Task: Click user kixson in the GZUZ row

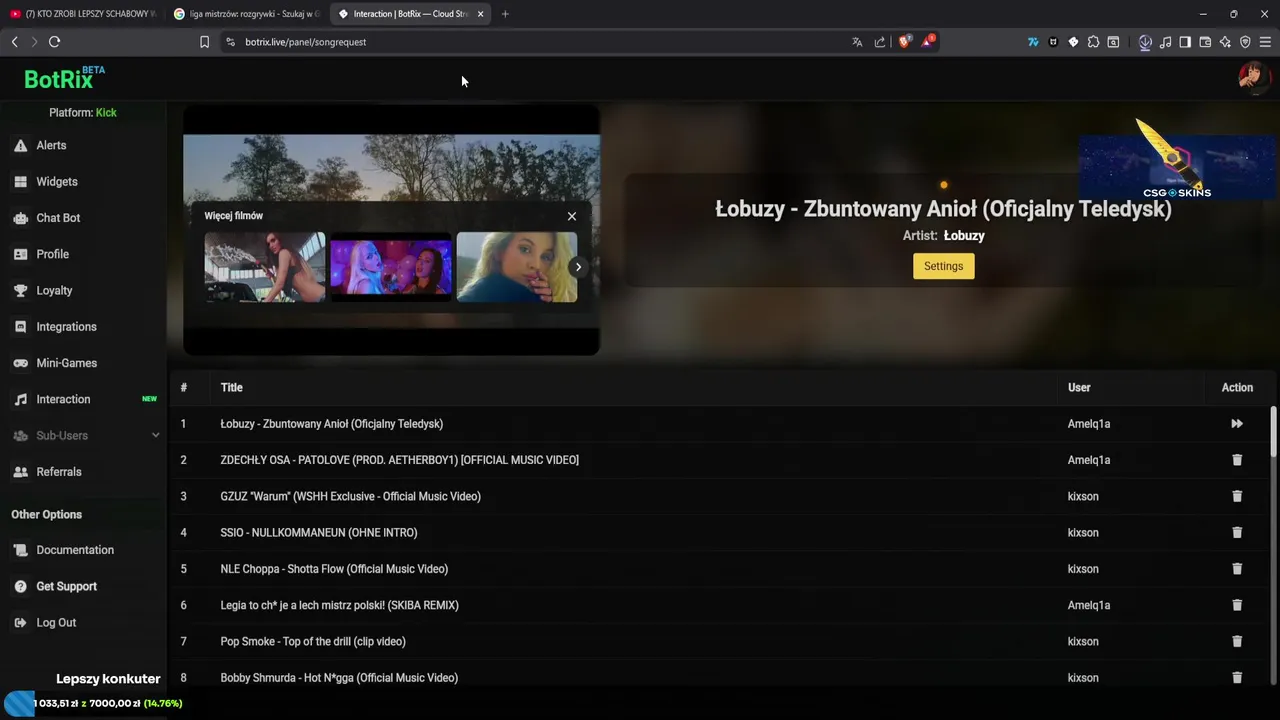Action: click(1083, 496)
